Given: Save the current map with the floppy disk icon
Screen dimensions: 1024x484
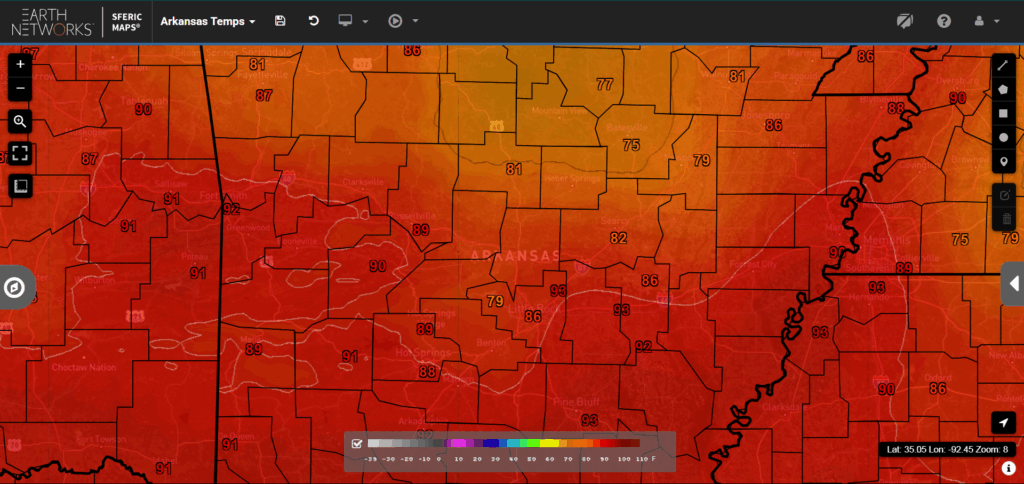Looking at the screenshot, I should 280,21.
